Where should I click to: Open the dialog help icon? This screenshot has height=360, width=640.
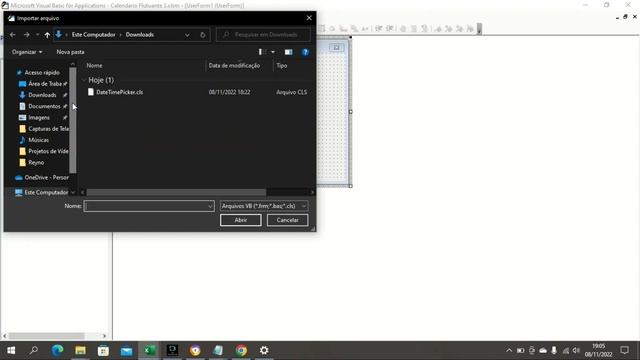click(305, 52)
